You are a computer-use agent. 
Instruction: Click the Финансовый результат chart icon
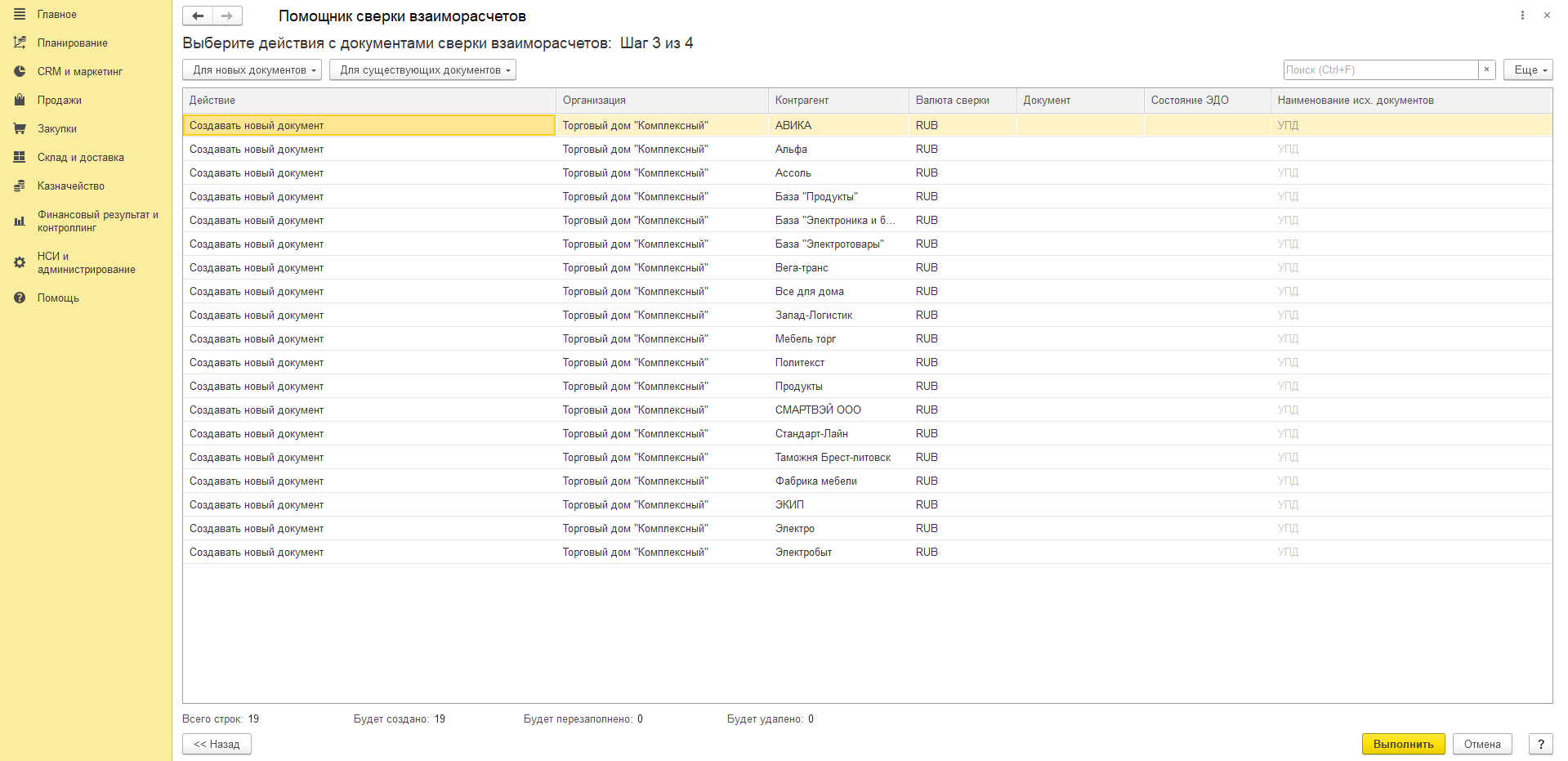coord(20,221)
